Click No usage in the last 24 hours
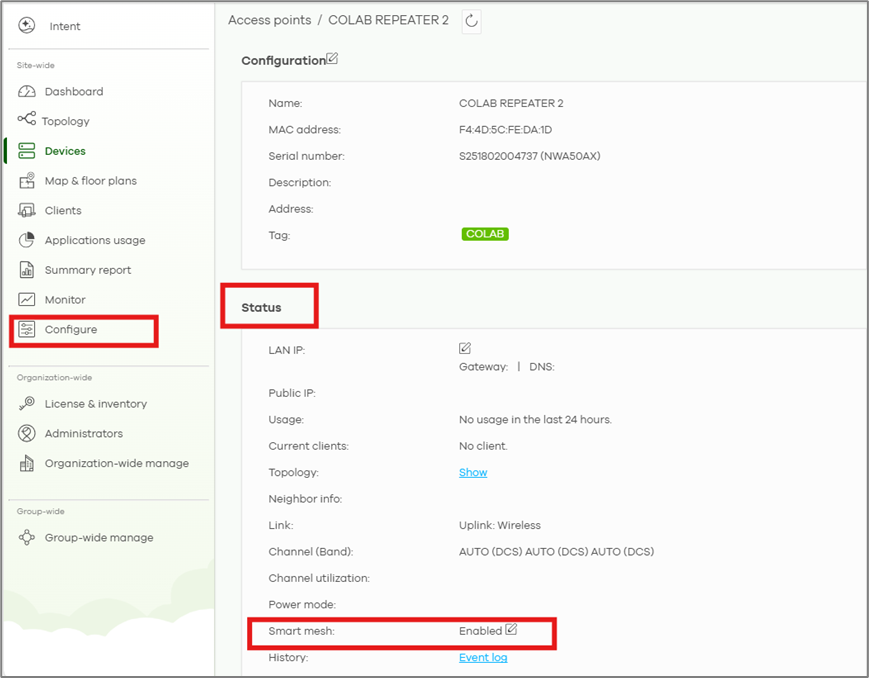Screen dimensions: 869x678 click(x=535, y=420)
